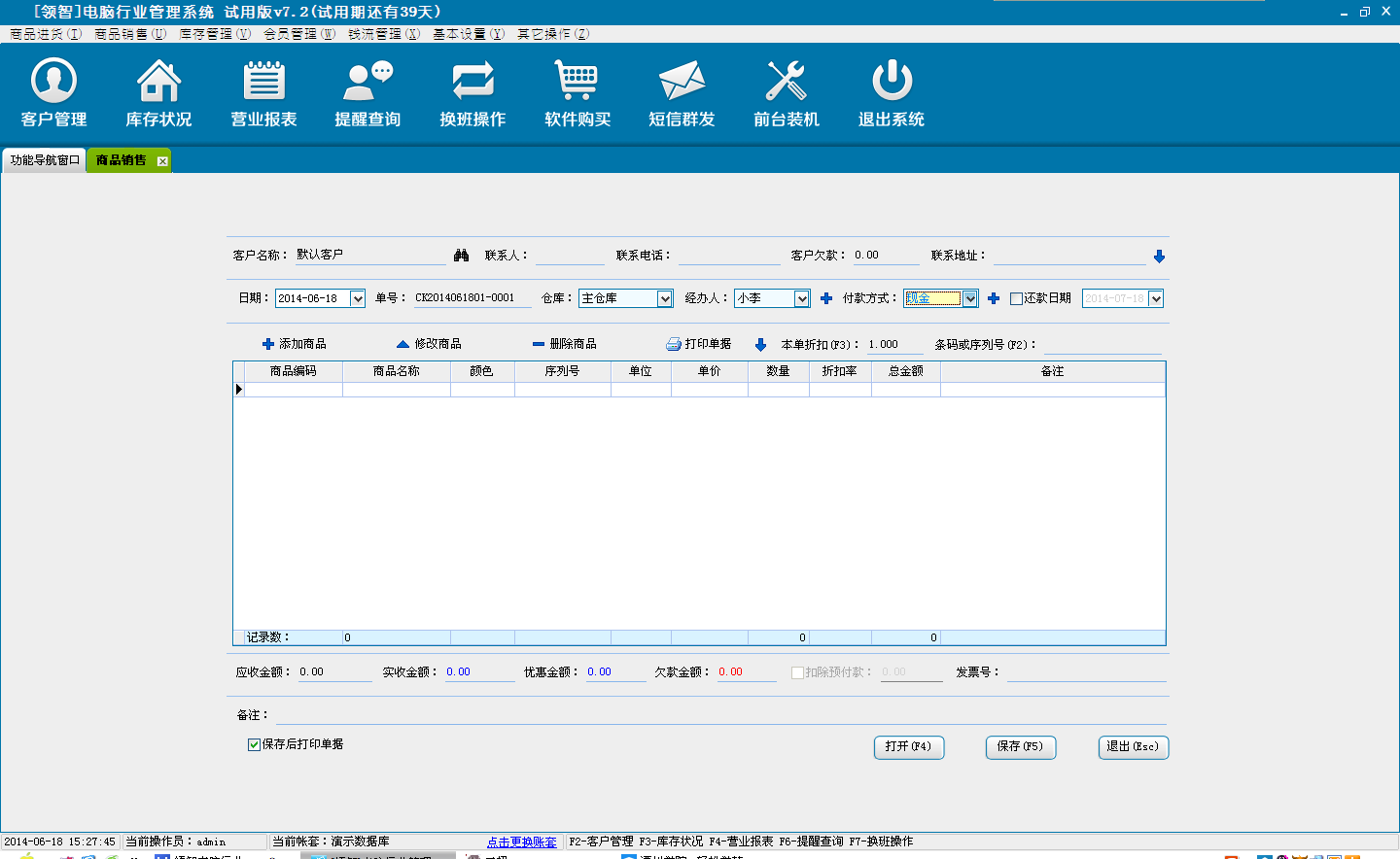Open 库存管理 menu in menu bar
This screenshot has width=1400, height=859.
(x=214, y=34)
